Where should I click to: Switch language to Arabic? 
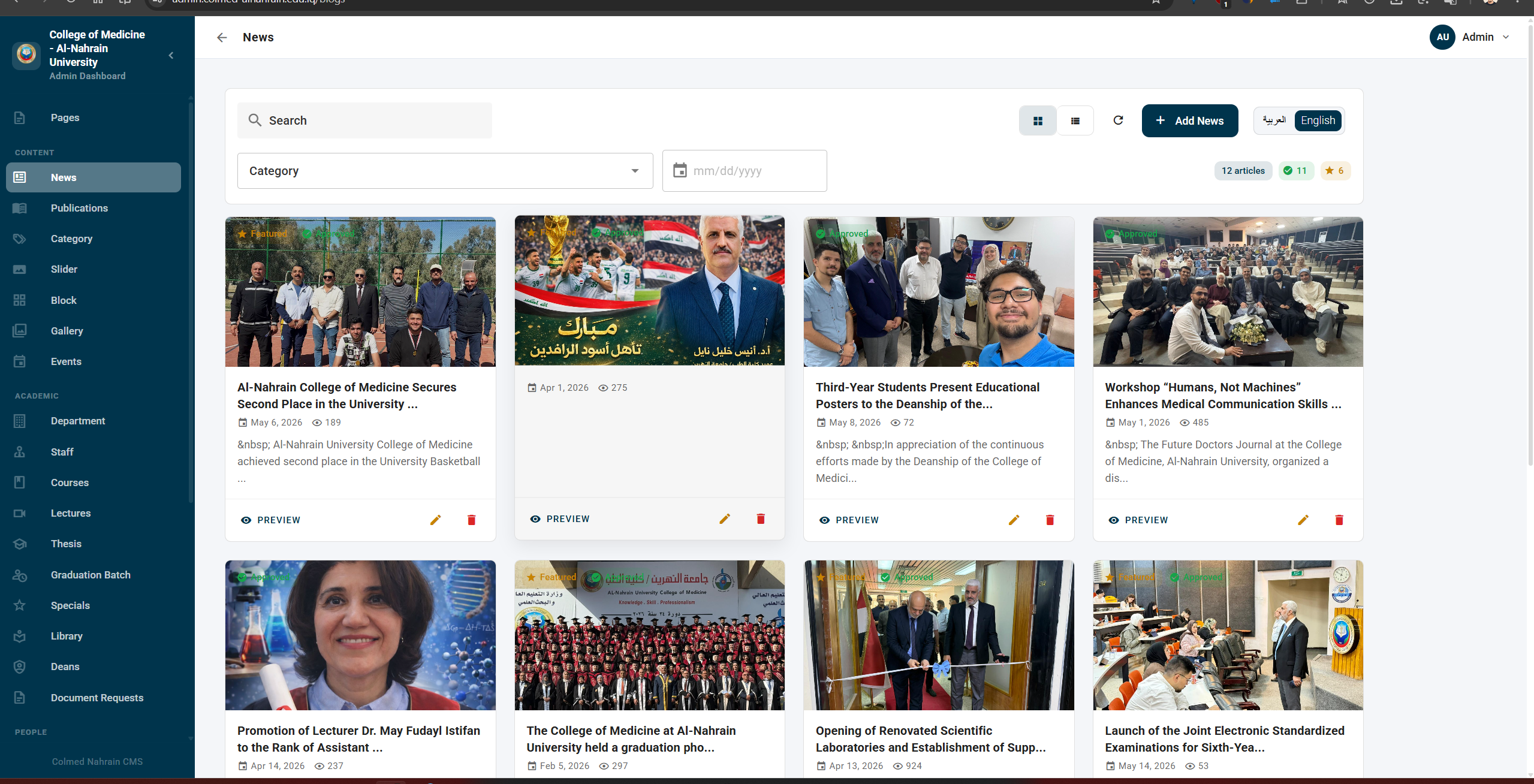click(1274, 120)
